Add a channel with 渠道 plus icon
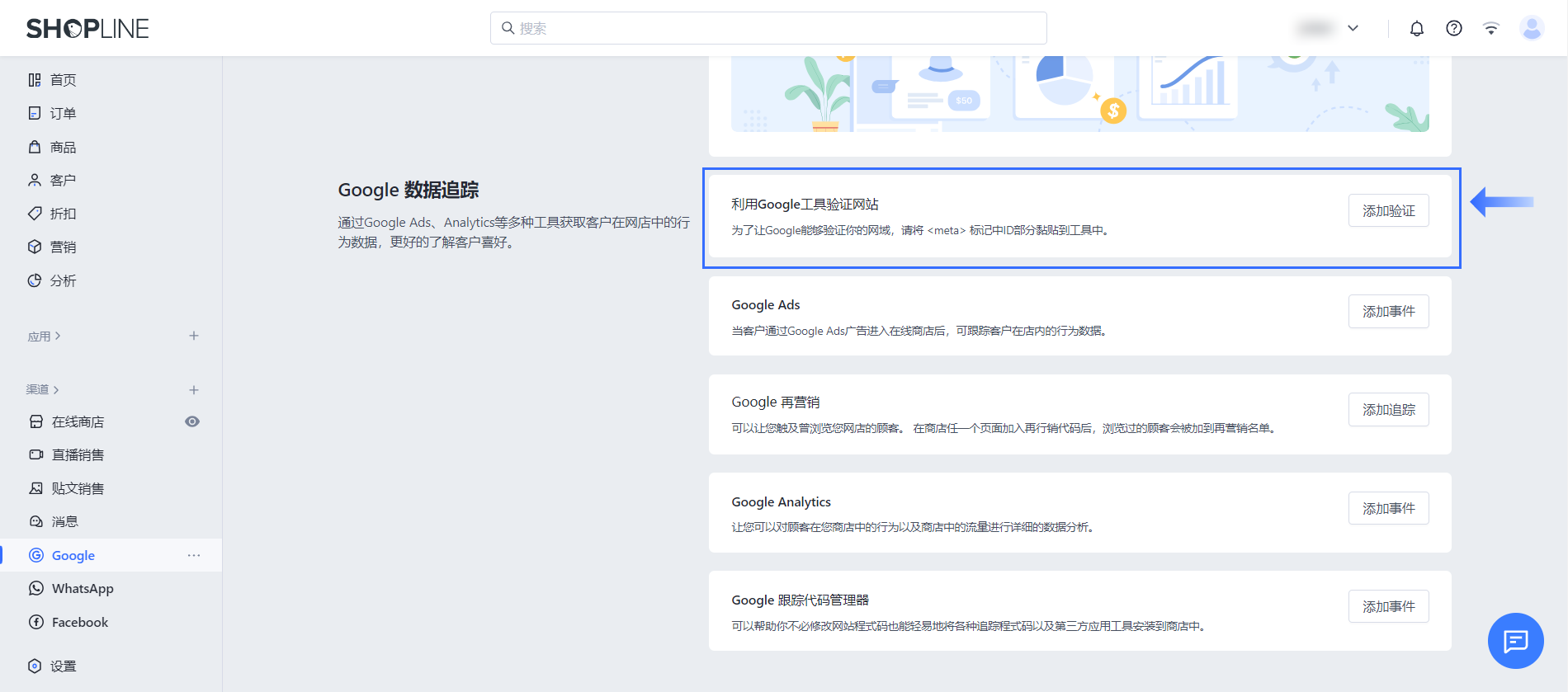Viewport: 1568px width, 692px height. [x=194, y=389]
